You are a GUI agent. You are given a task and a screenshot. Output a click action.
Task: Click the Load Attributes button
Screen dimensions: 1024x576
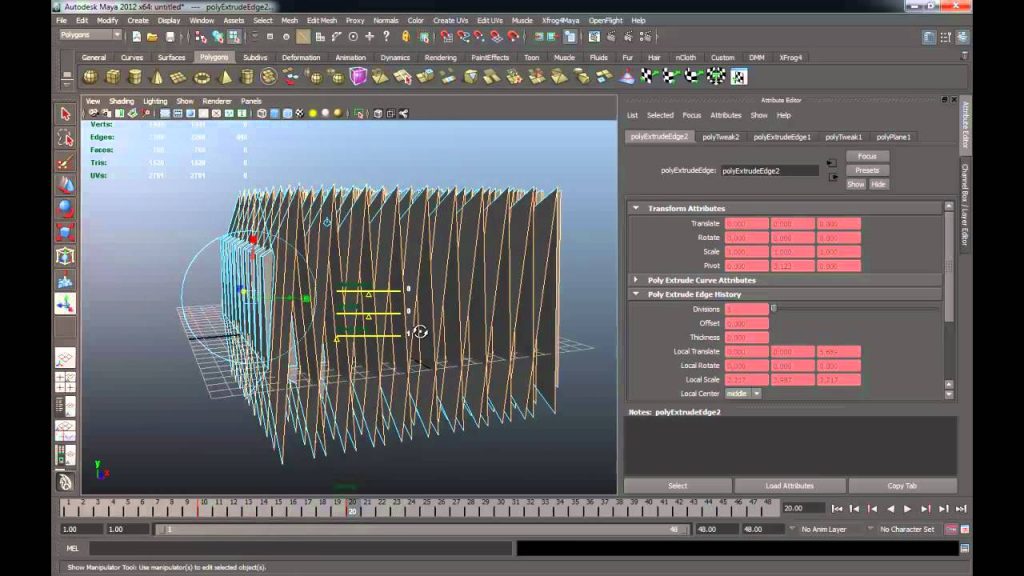click(x=790, y=486)
